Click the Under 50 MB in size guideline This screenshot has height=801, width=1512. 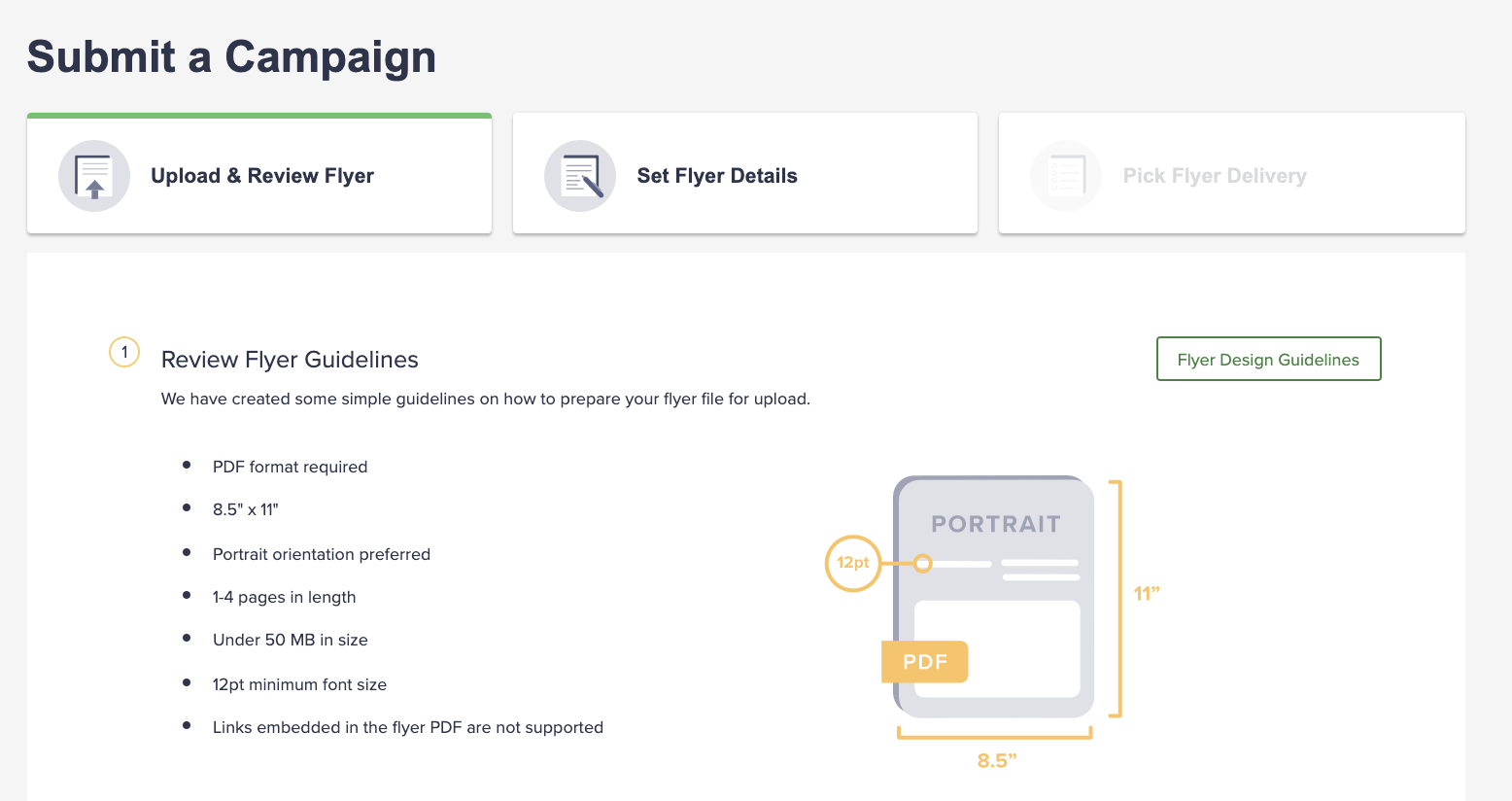(x=291, y=640)
